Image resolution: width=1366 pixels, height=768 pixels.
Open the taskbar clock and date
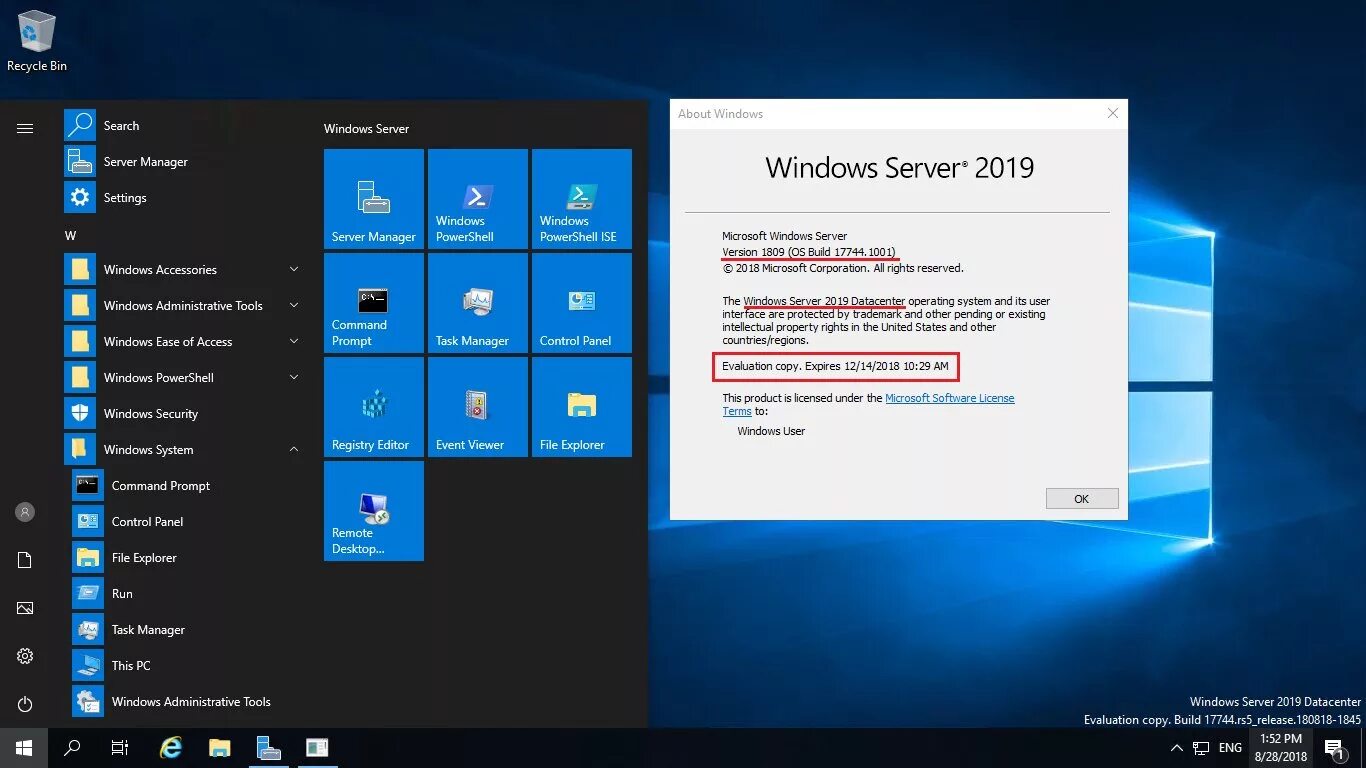click(x=1280, y=748)
